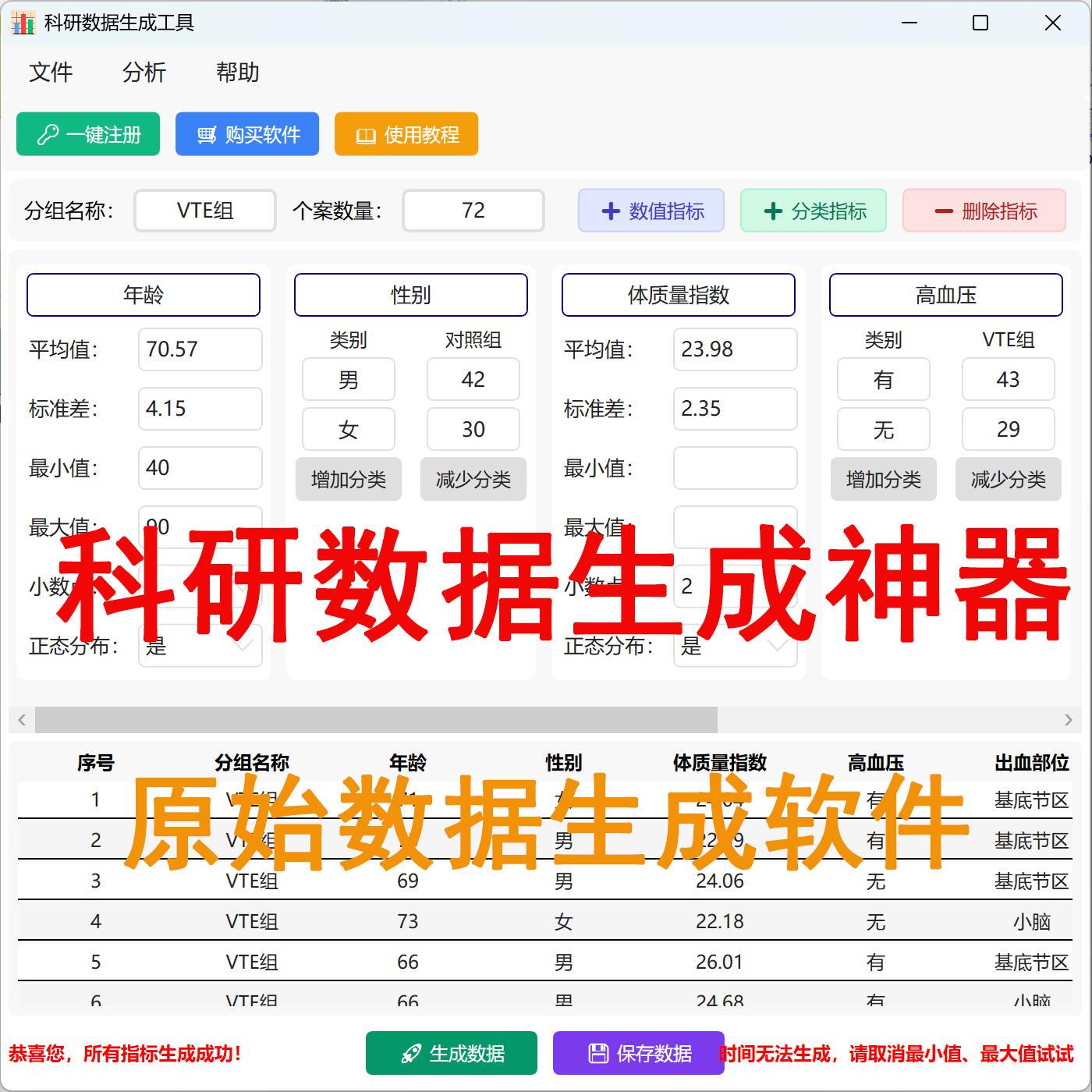Image resolution: width=1092 pixels, height=1092 pixels.
Task: Click the minus icon of 删除指标
Action: click(x=944, y=211)
